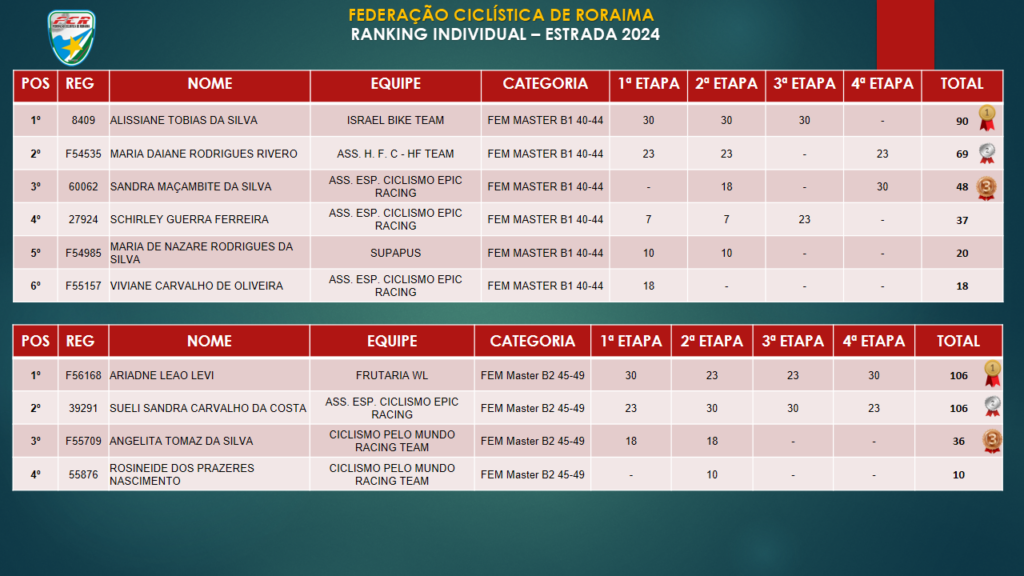
Task: Click 3ª etapa score 23 in Schirley's row
Action: [x=804, y=220]
